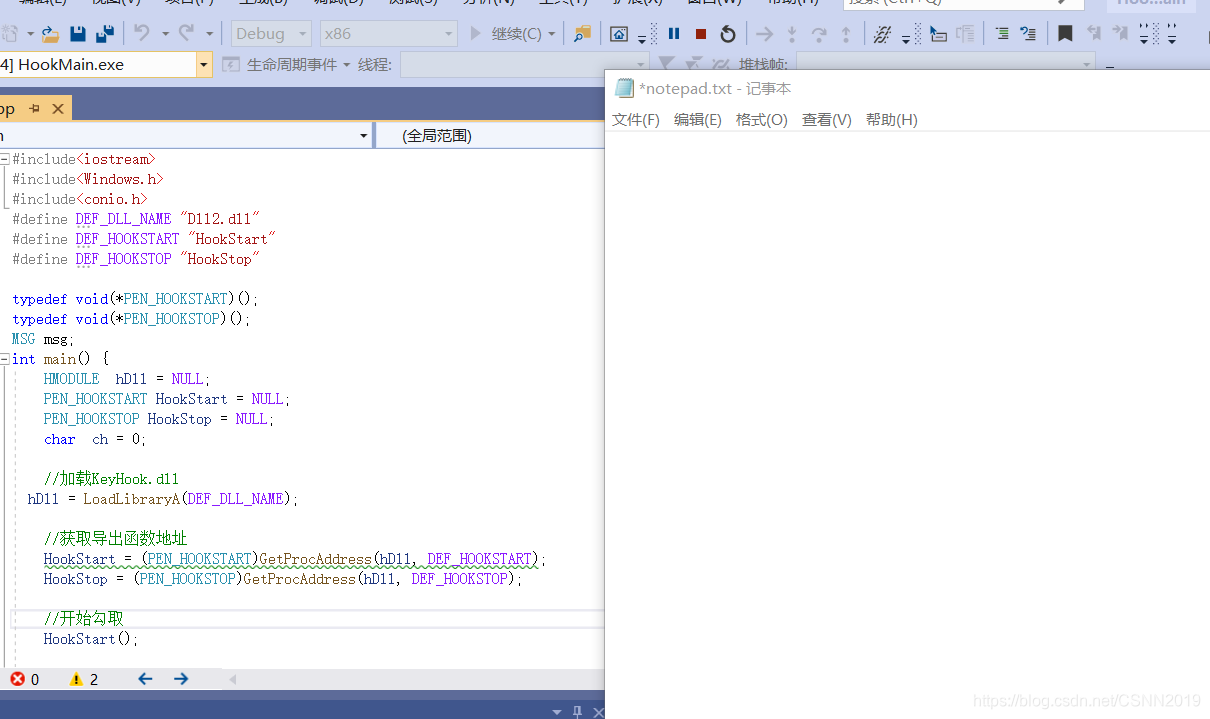Click the Show Next Statement arrow

click(765, 34)
